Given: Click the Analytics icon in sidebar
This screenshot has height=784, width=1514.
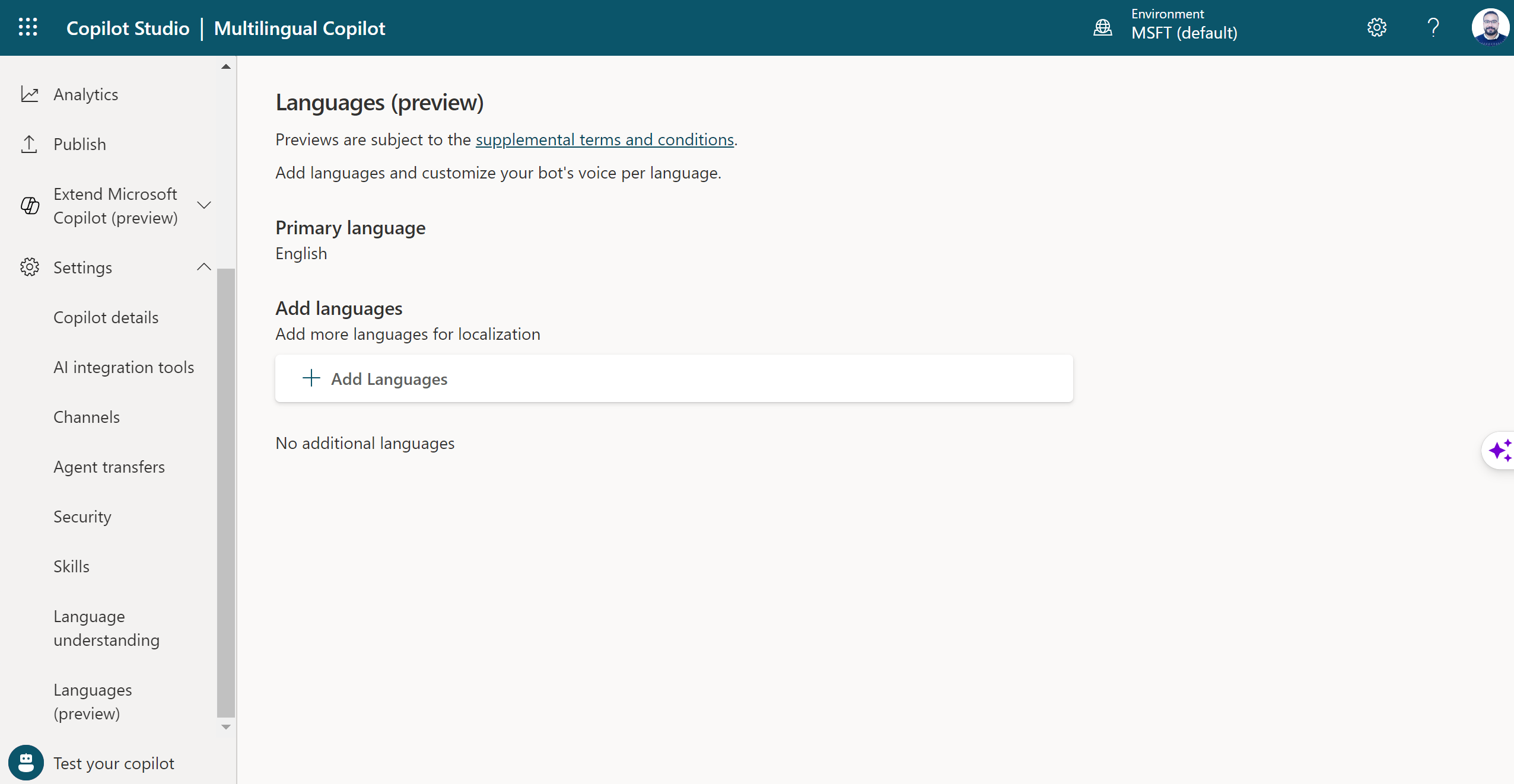Looking at the screenshot, I should click(x=29, y=93).
